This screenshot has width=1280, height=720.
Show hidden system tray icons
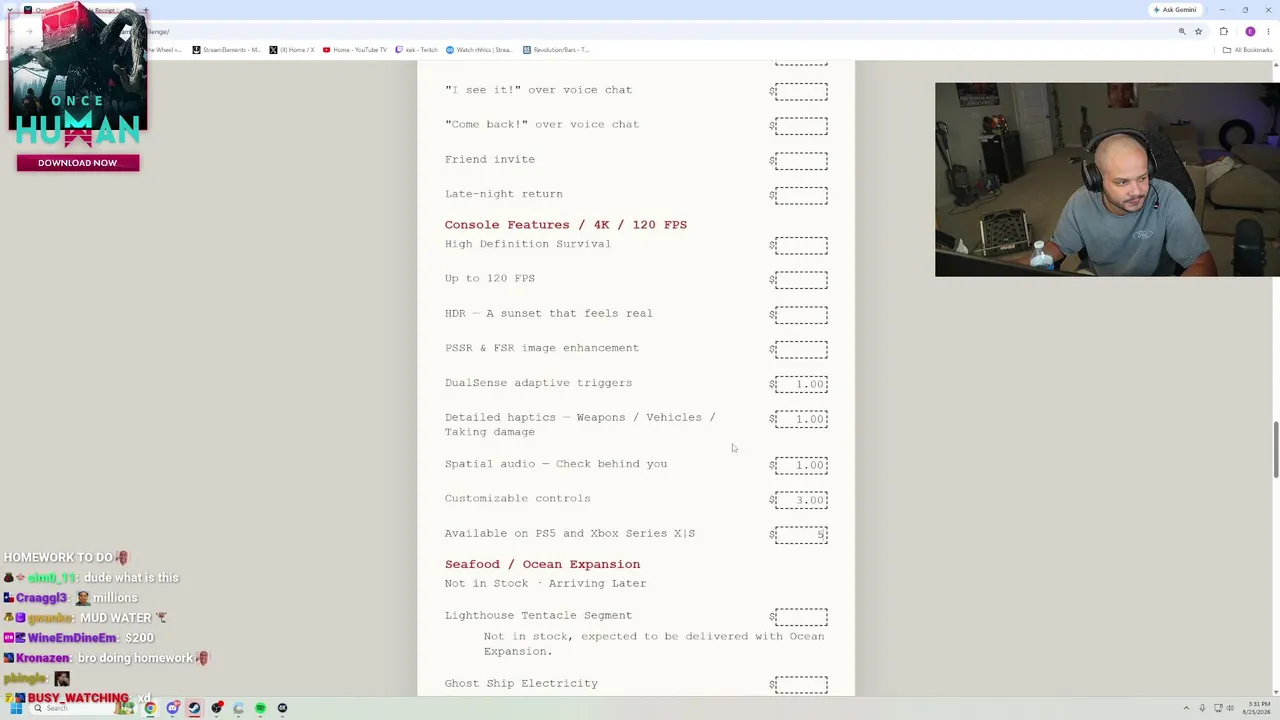1187,708
